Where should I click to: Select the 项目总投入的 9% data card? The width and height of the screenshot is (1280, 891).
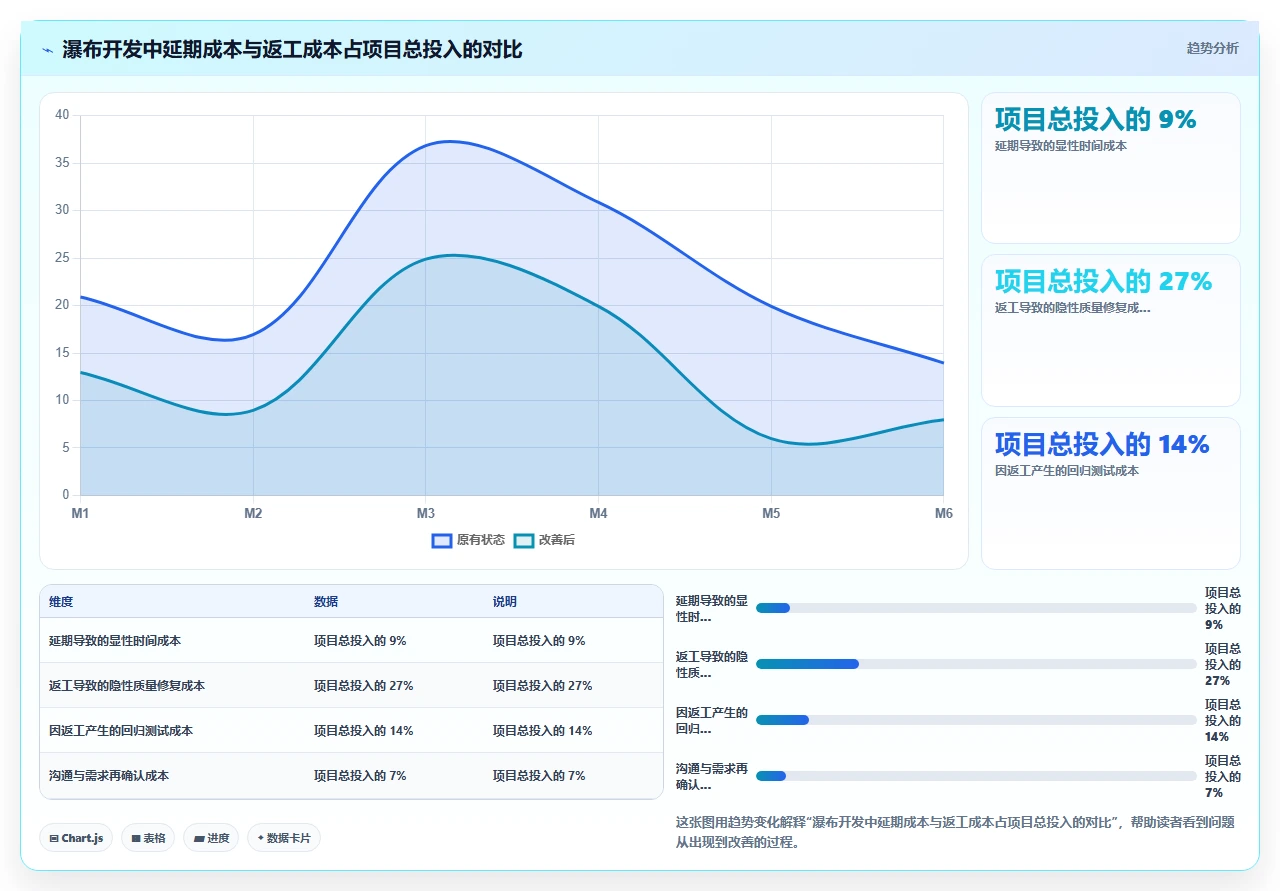1111,168
